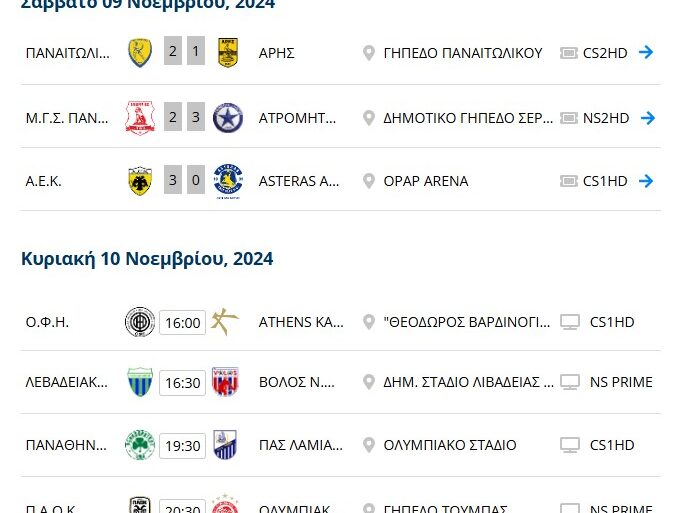Screen dimensions: 680x513
Task: Click the NS PRIME channel for Levadiakos match
Action: point(620,382)
